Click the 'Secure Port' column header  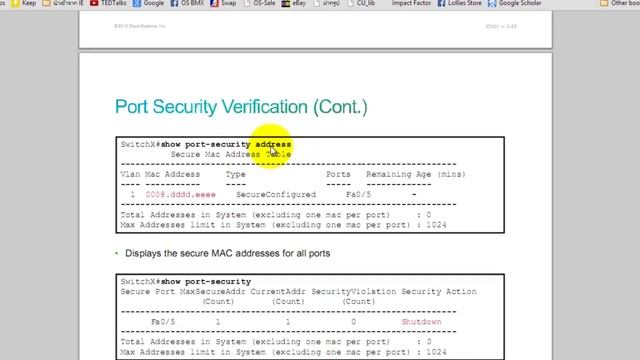tap(148, 292)
